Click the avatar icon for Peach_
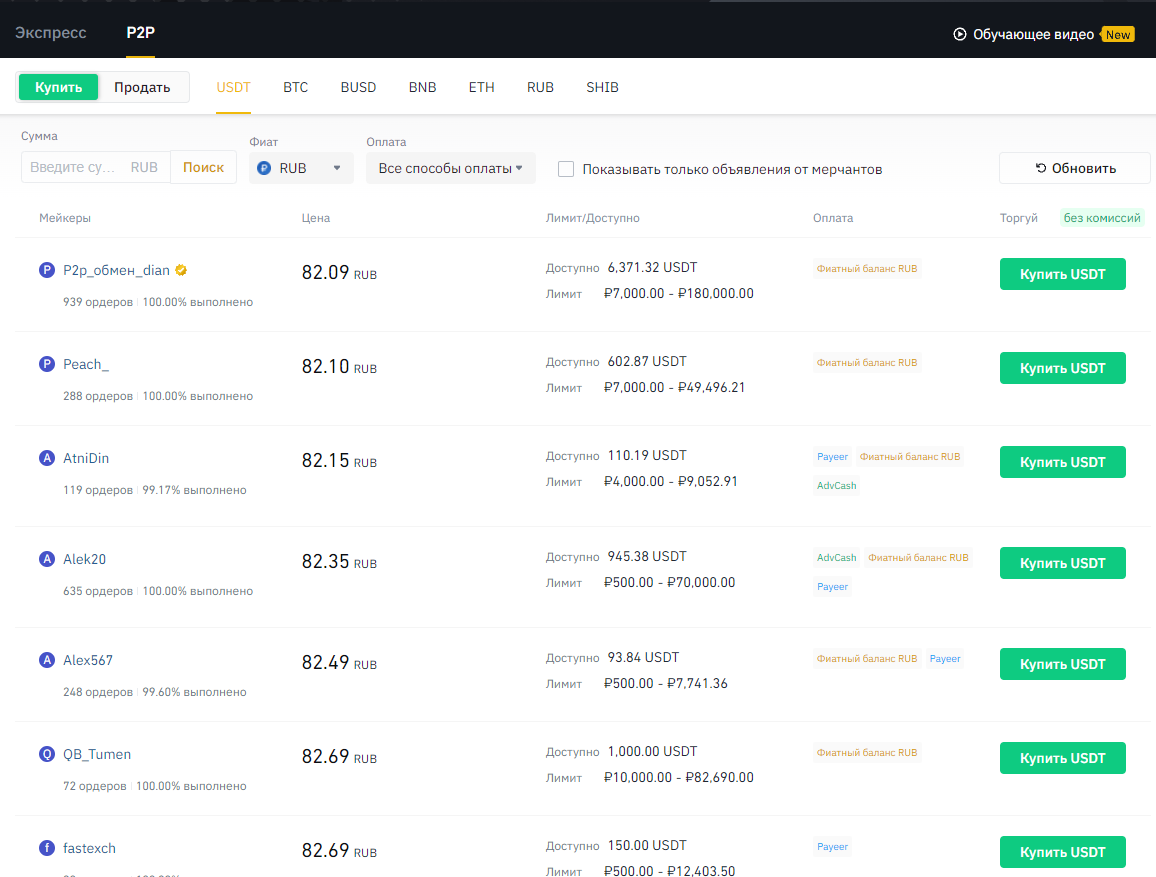1156x877 pixels. [46, 364]
